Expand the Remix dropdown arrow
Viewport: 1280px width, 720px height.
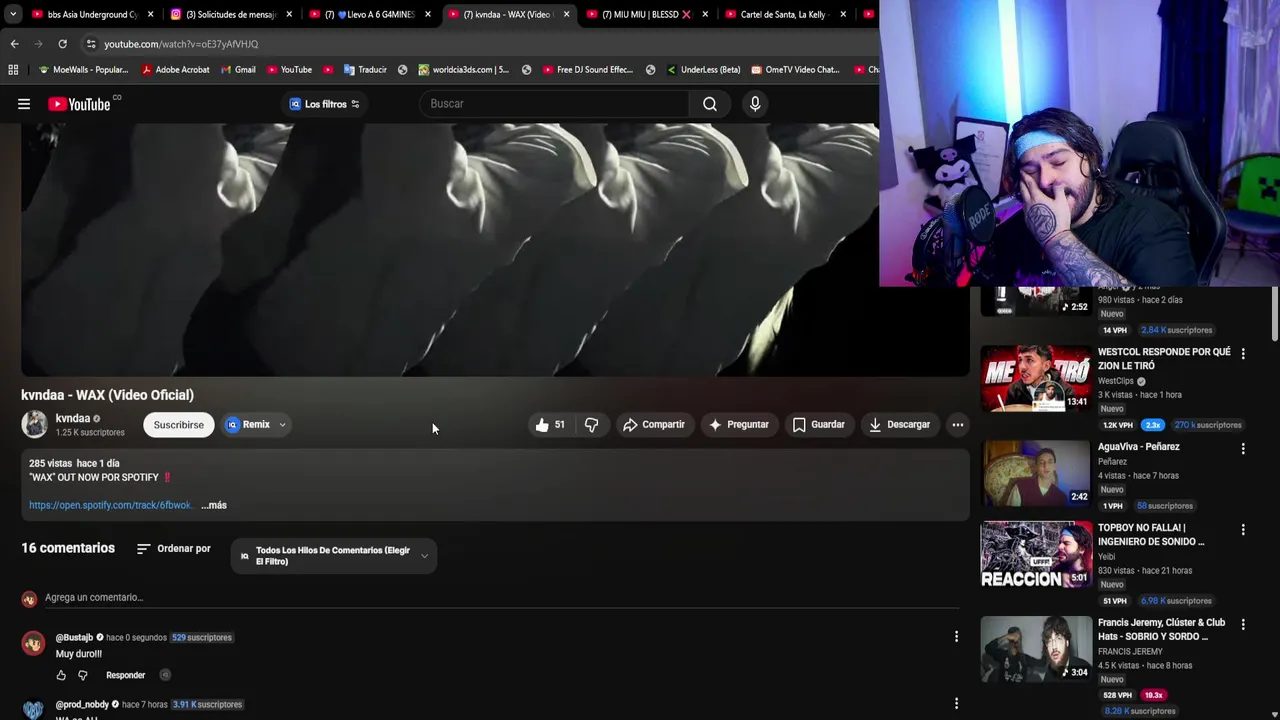point(282,425)
